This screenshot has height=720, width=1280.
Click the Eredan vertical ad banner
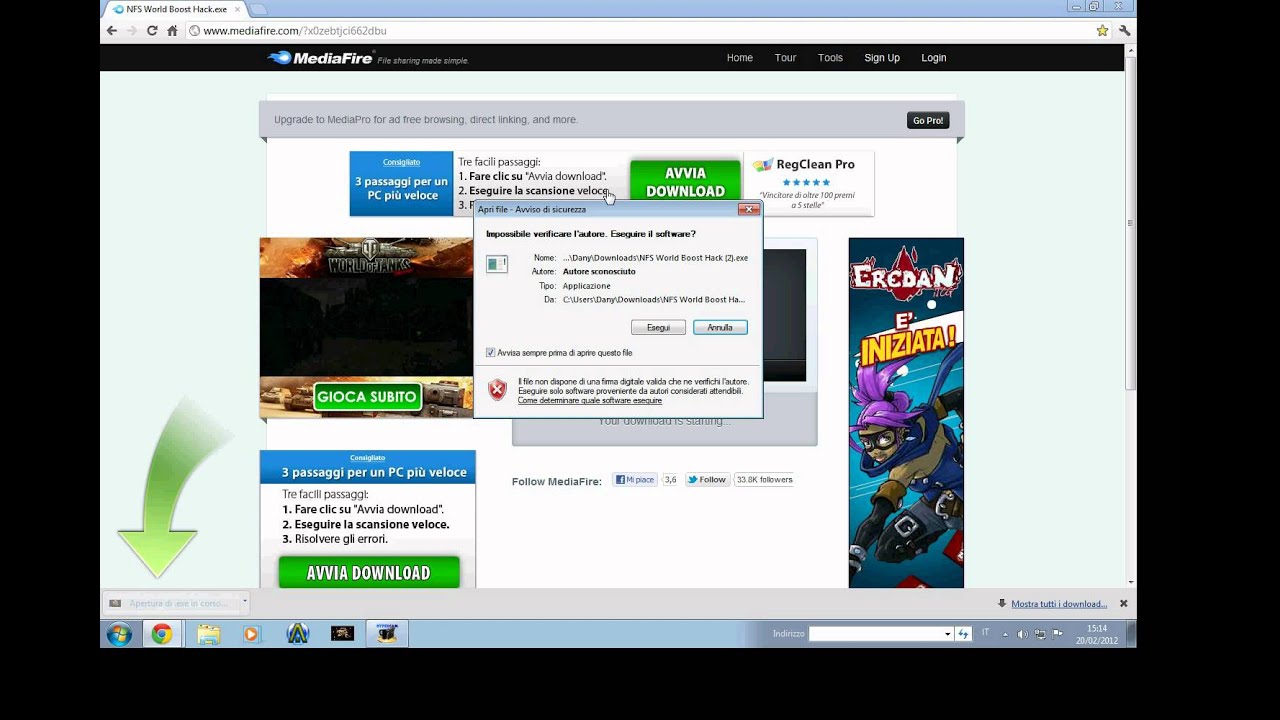pyautogui.click(x=906, y=412)
